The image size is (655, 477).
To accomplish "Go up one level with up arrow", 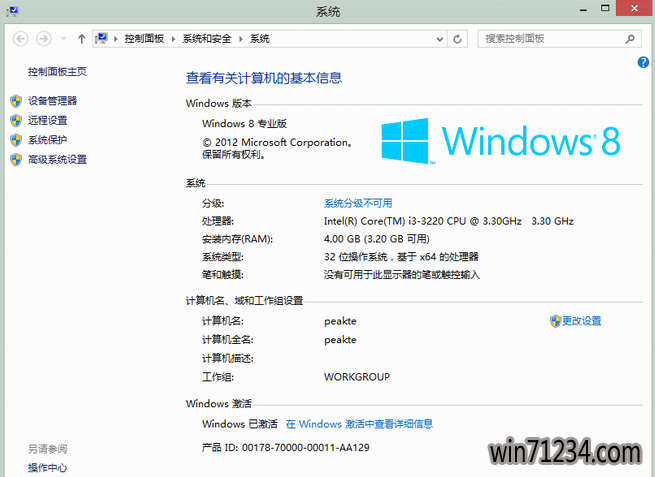I will (81, 39).
